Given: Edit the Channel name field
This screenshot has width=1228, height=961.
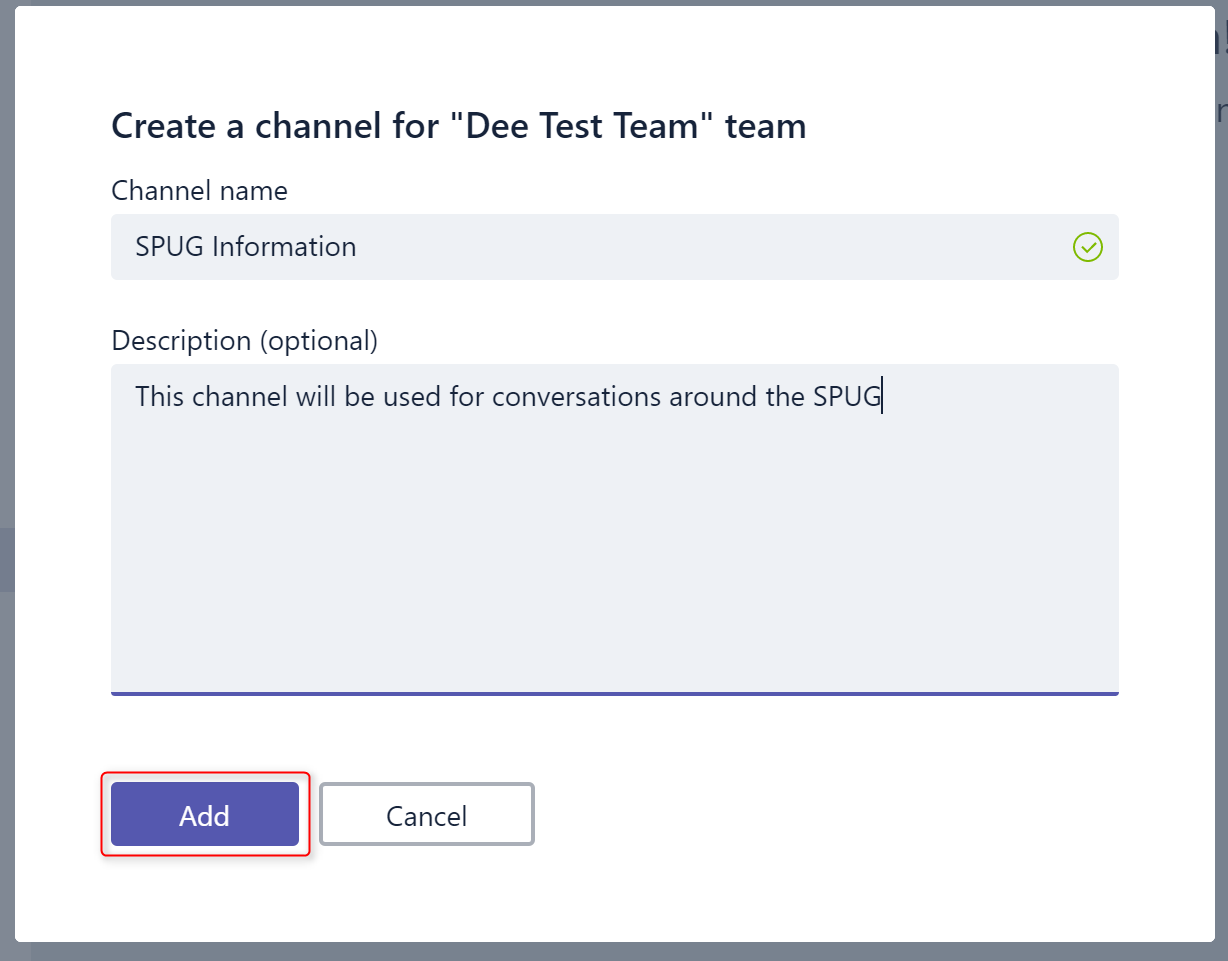Looking at the screenshot, I should [615, 247].
